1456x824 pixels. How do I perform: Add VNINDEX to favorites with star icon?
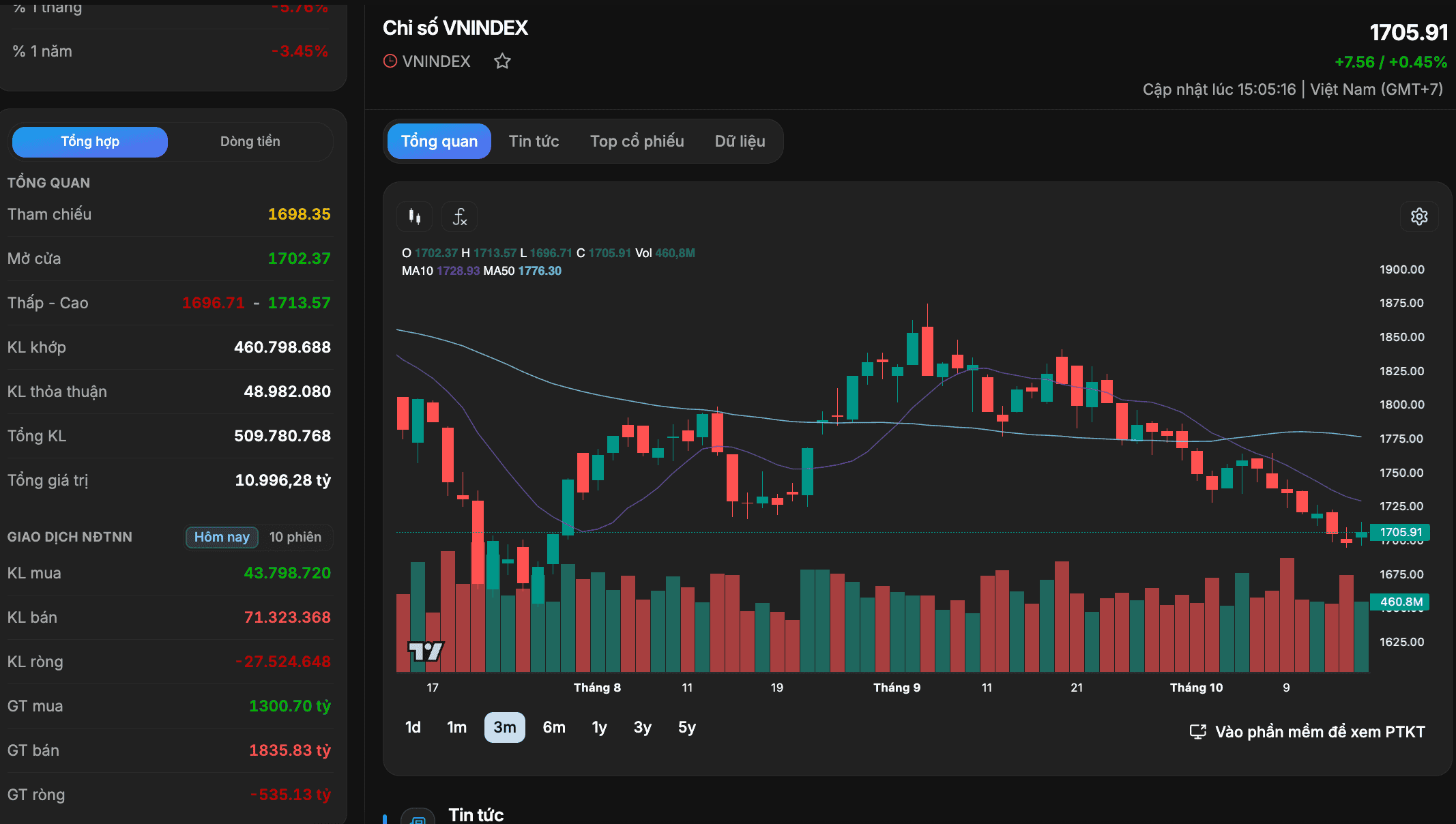click(x=502, y=61)
